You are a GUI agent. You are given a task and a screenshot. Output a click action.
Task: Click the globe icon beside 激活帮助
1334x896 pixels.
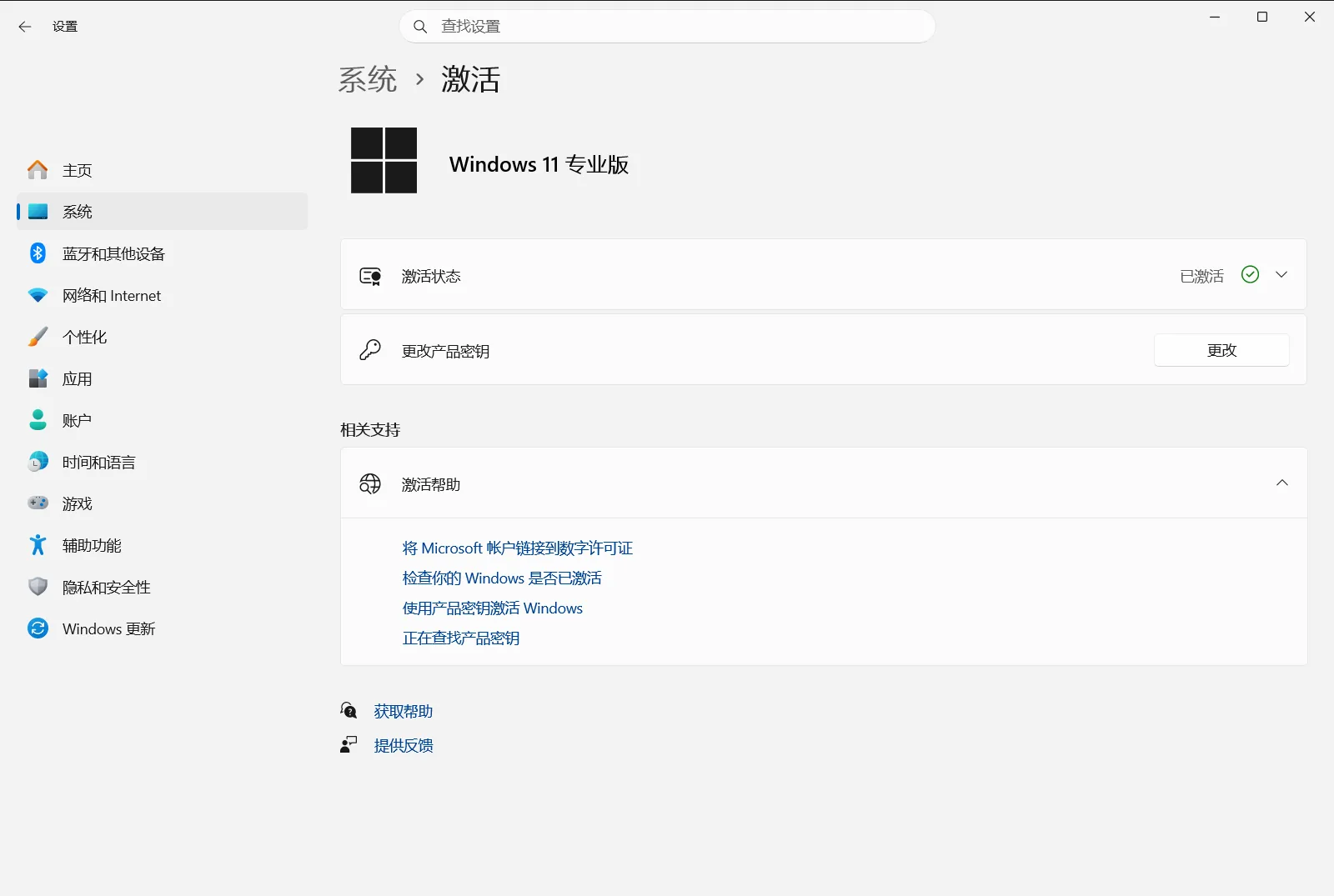pyautogui.click(x=370, y=483)
